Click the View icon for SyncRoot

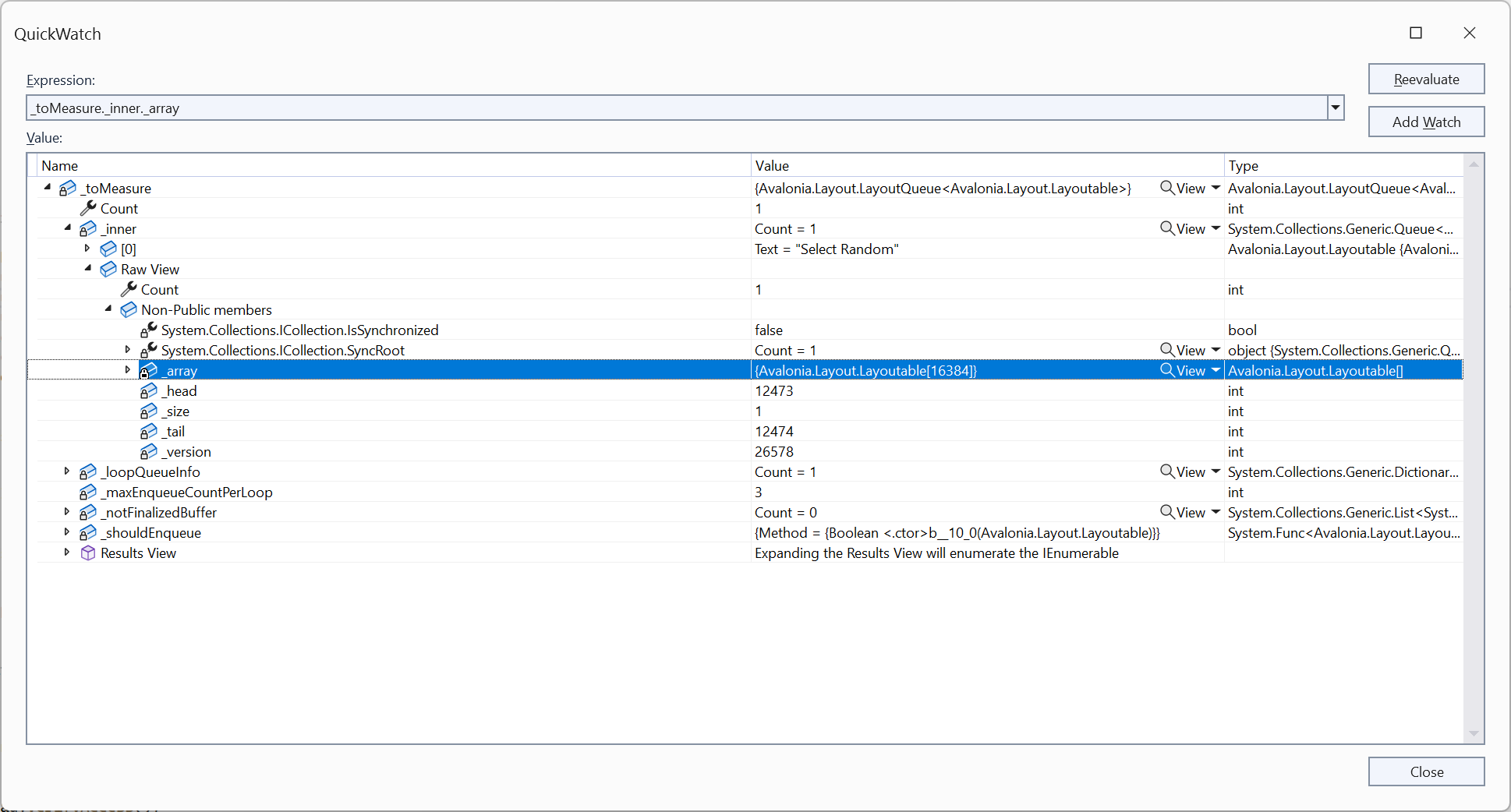tap(1167, 350)
